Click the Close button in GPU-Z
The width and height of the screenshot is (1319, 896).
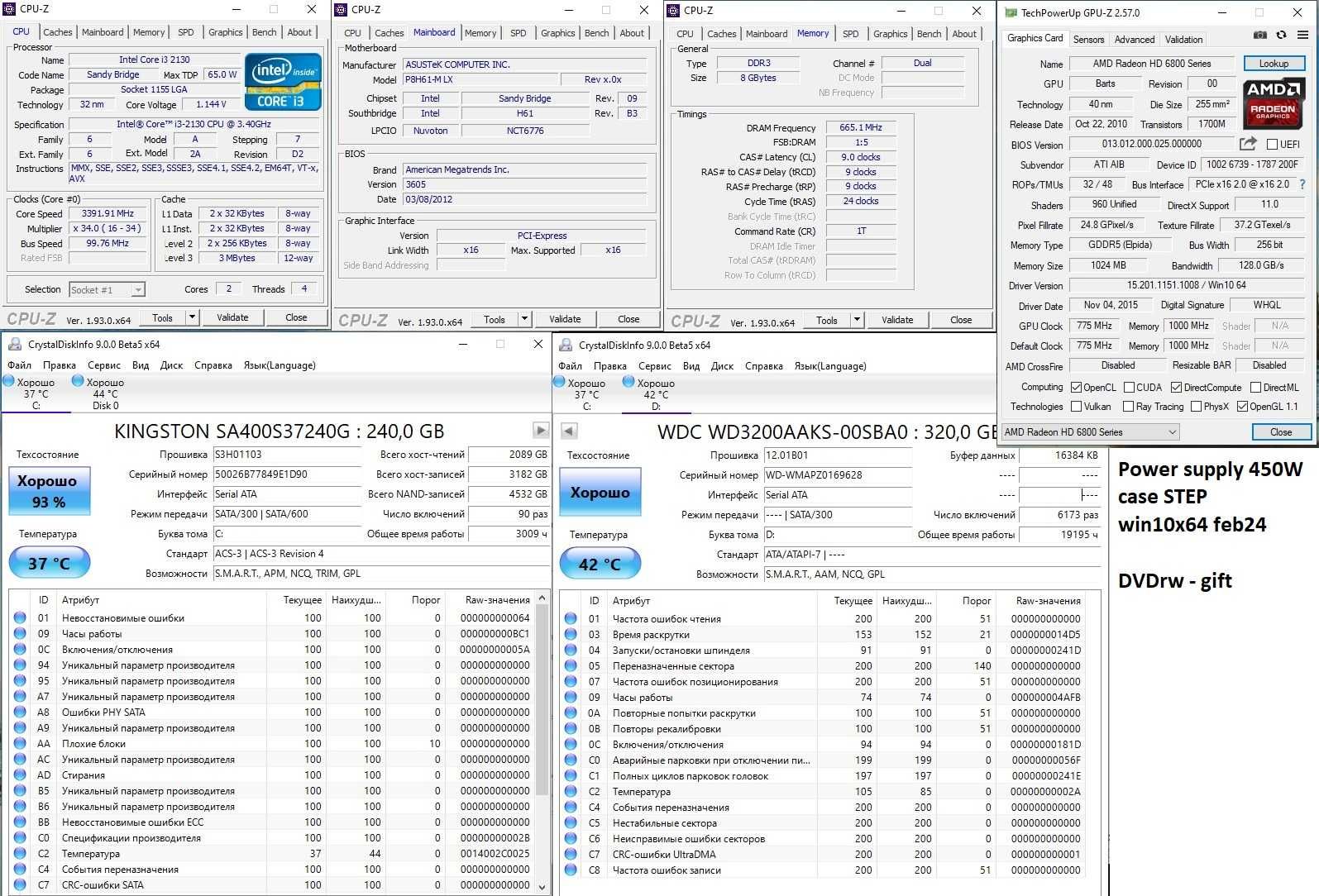[x=1281, y=431]
